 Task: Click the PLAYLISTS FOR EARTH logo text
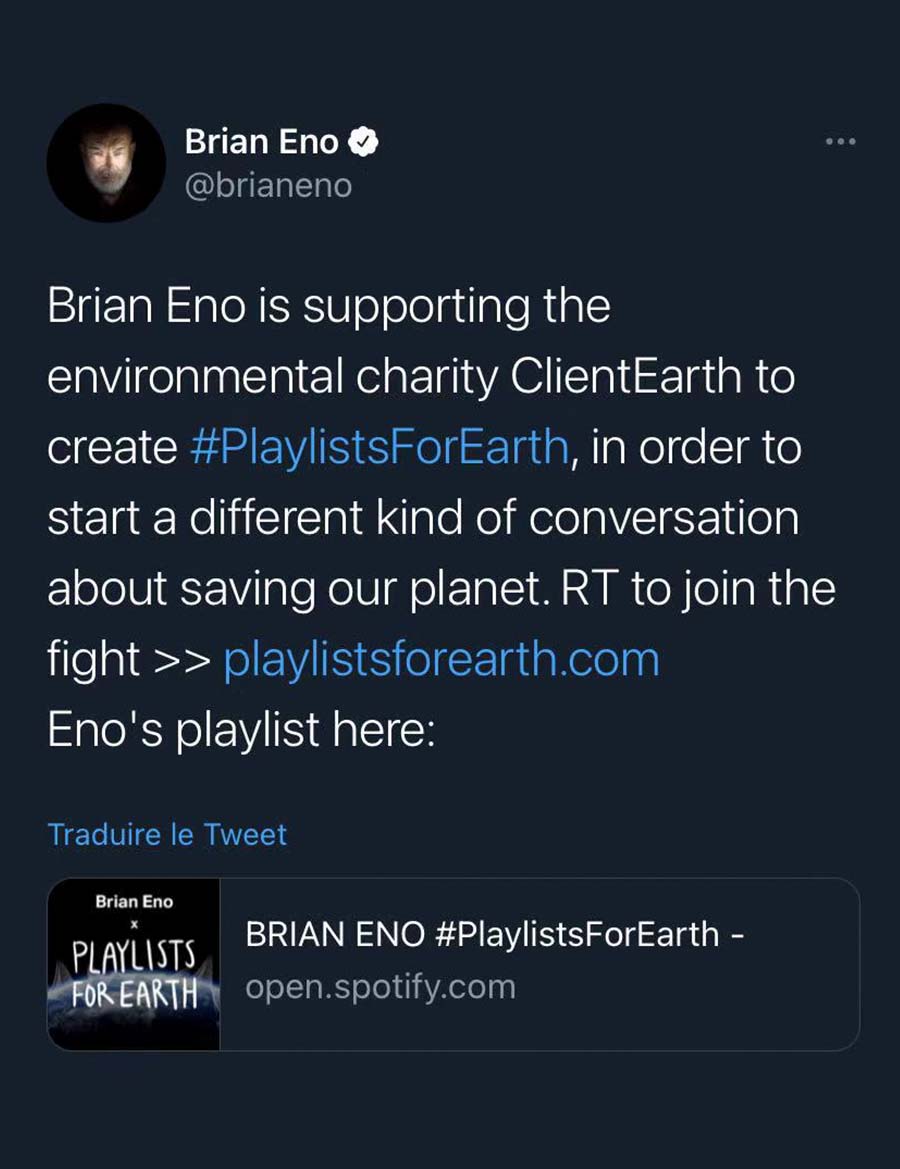pyautogui.click(x=134, y=974)
